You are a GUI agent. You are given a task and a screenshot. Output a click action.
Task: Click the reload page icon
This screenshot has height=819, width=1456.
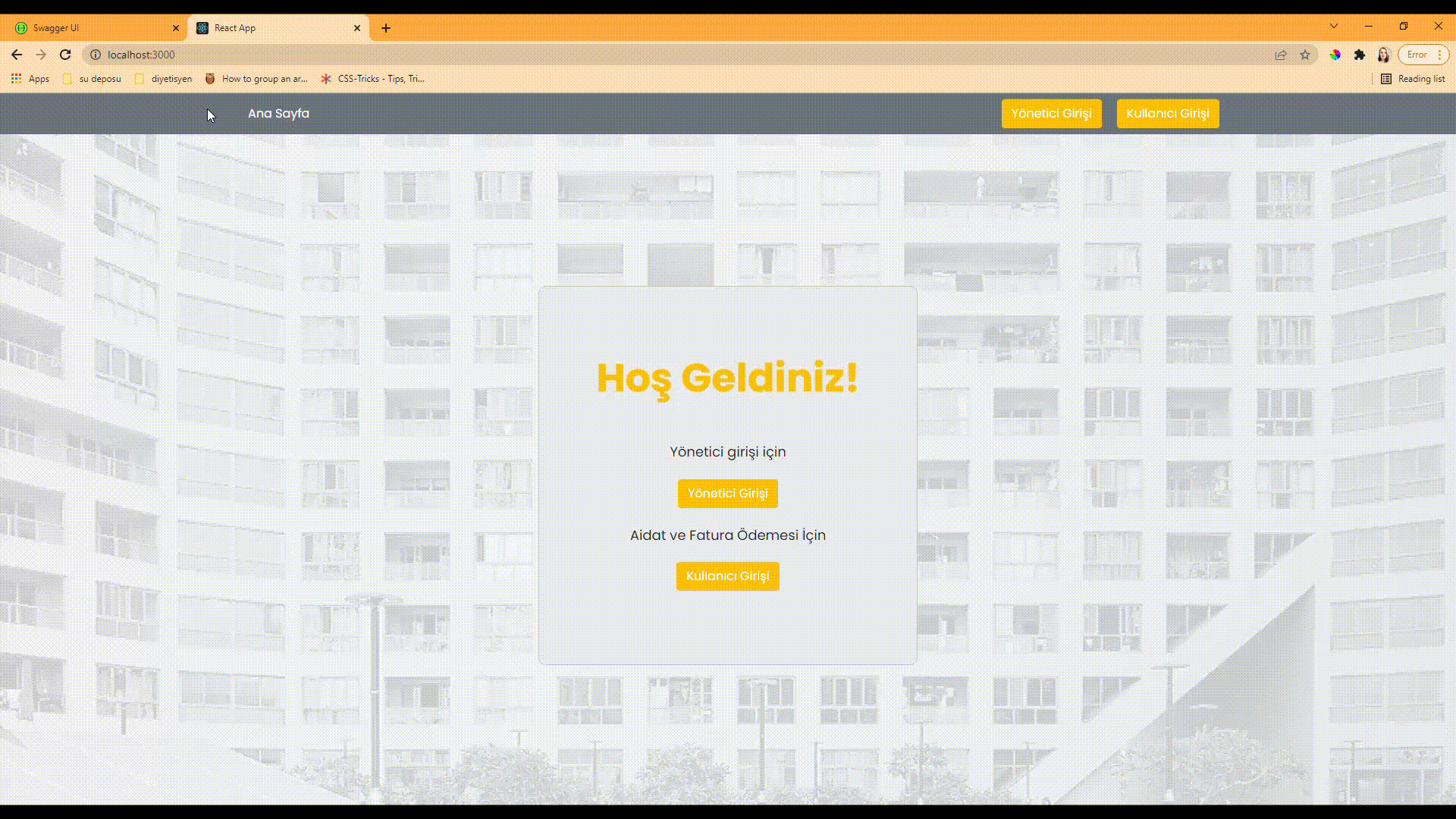point(65,55)
